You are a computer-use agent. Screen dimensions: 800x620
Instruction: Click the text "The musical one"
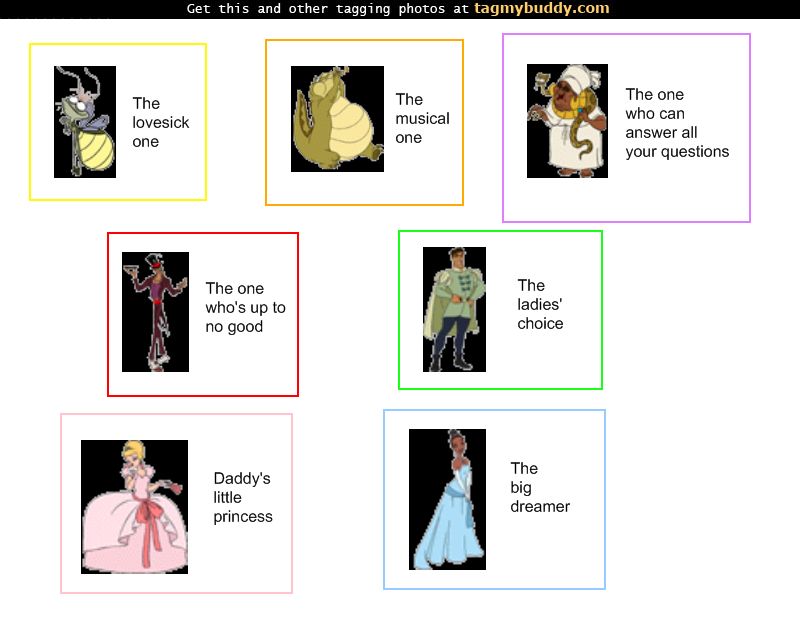coord(422,118)
